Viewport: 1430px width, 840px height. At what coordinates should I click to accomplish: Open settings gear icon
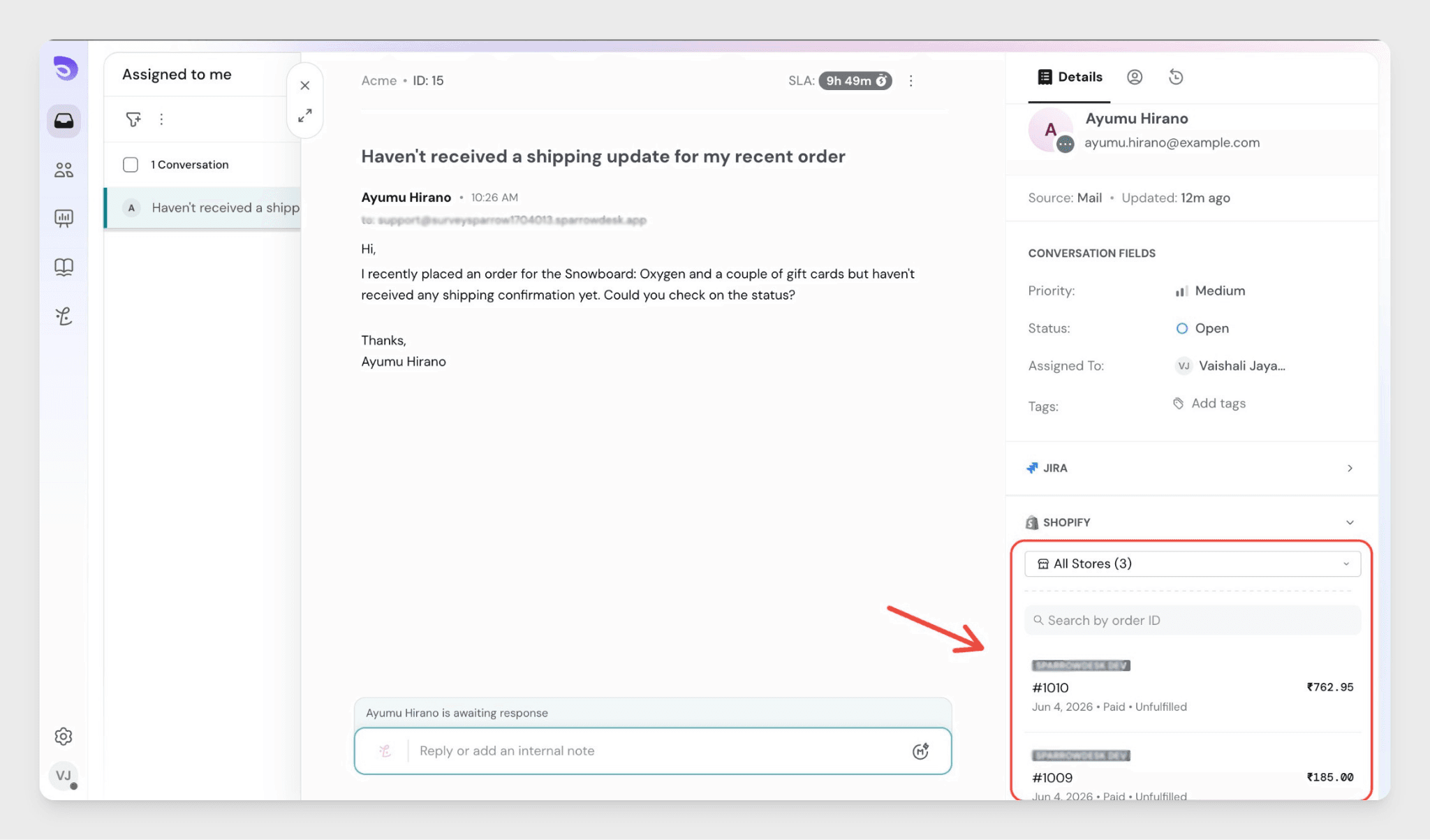click(x=64, y=736)
